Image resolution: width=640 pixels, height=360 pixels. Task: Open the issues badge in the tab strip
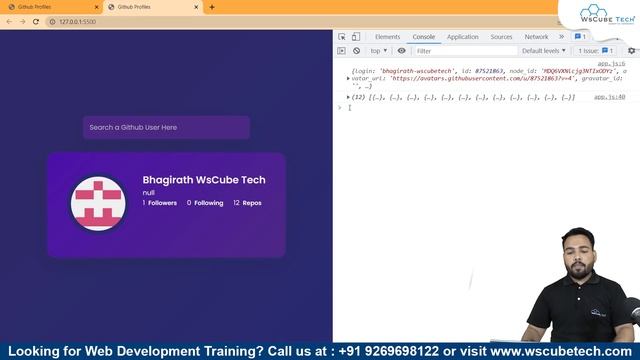[x=580, y=37]
